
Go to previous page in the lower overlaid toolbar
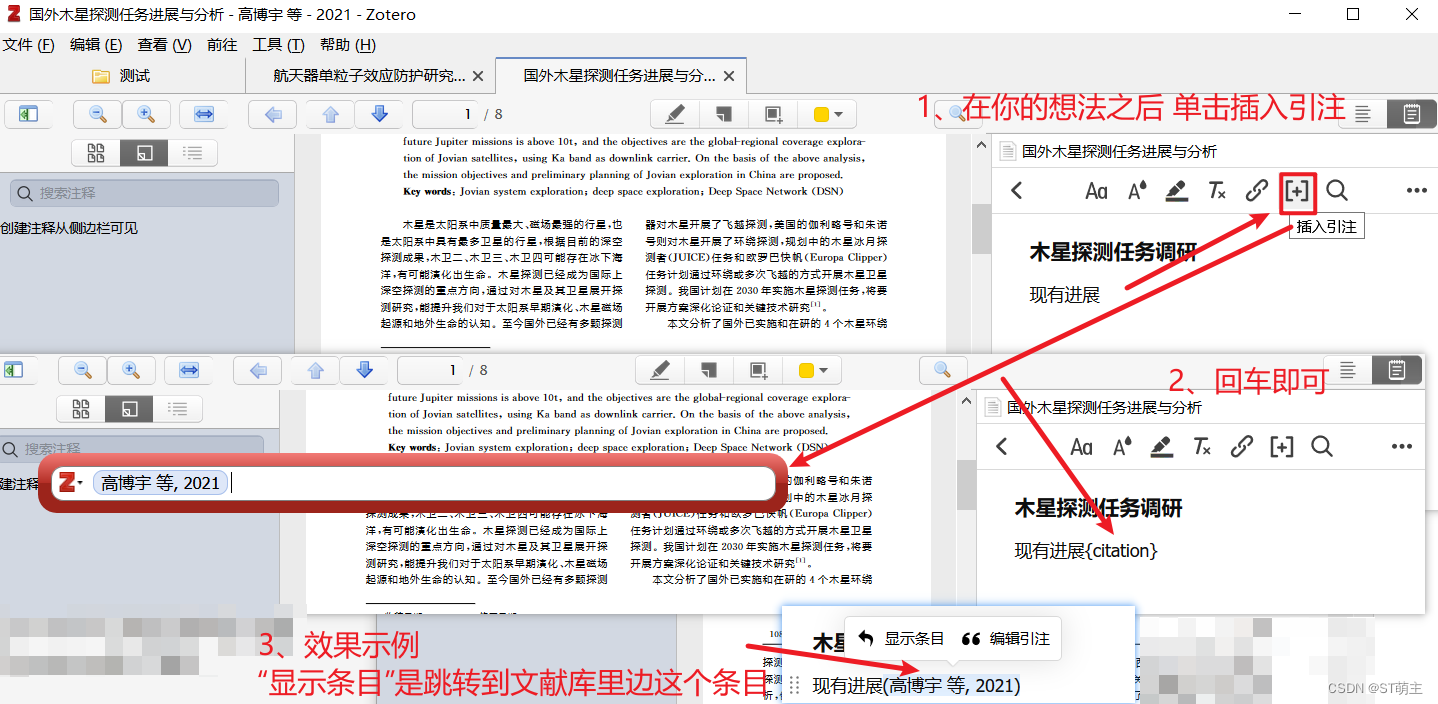(316, 370)
